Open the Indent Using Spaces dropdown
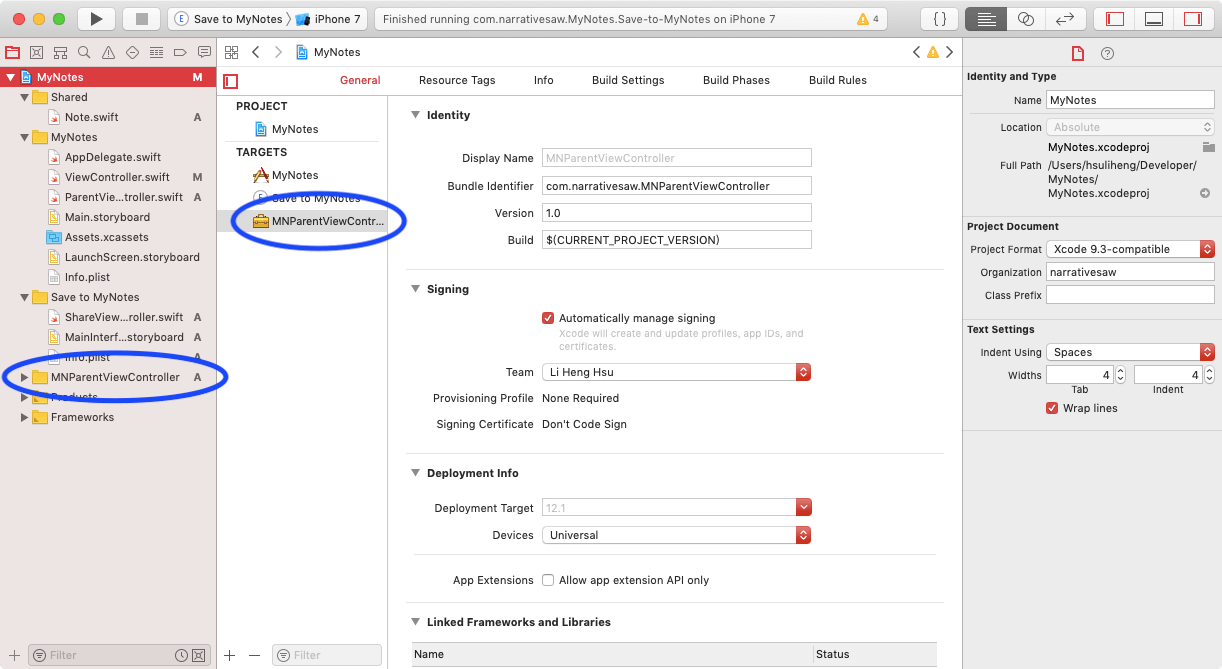The height and width of the screenshot is (669, 1222). [x=1130, y=352]
